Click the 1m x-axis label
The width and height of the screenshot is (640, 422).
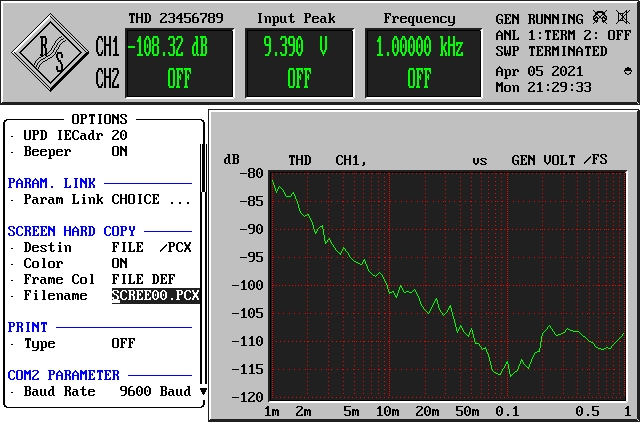(x=272, y=411)
